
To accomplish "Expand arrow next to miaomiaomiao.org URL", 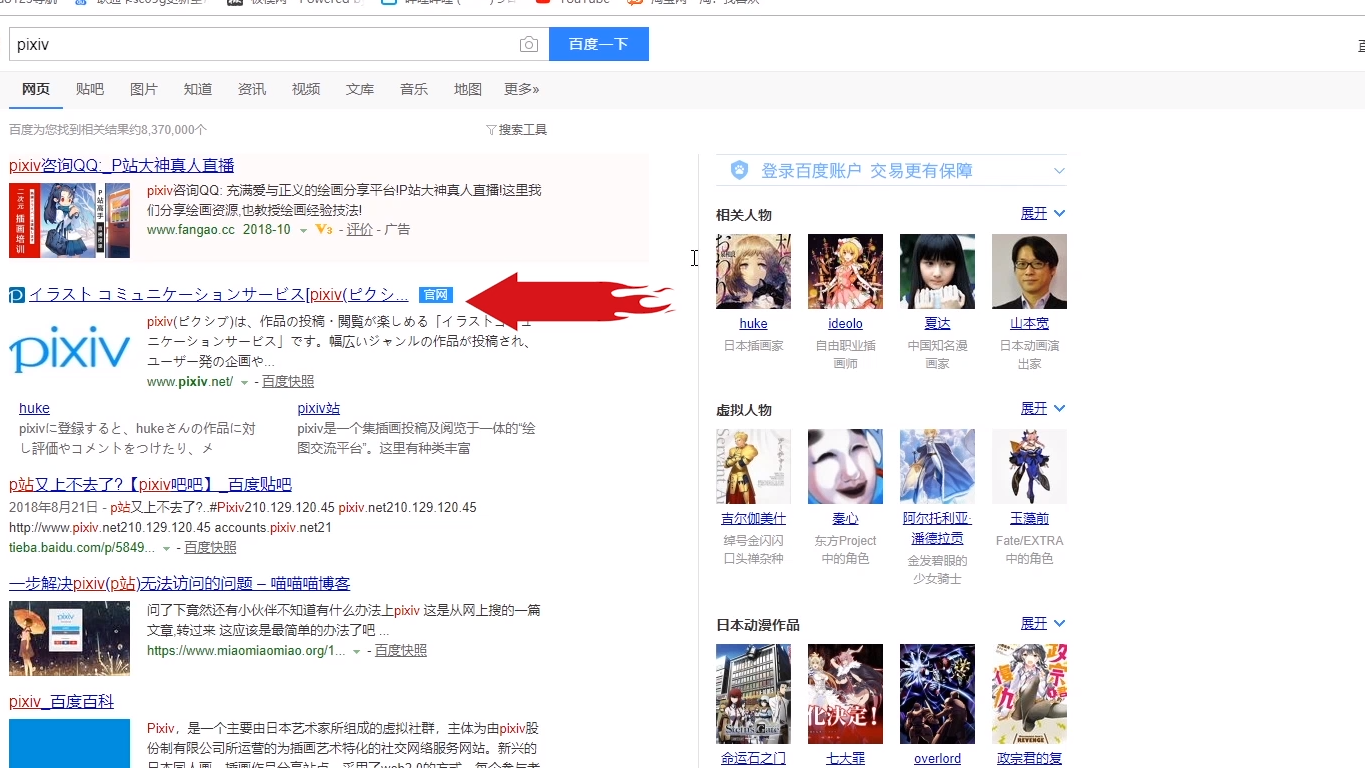I will point(356,652).
